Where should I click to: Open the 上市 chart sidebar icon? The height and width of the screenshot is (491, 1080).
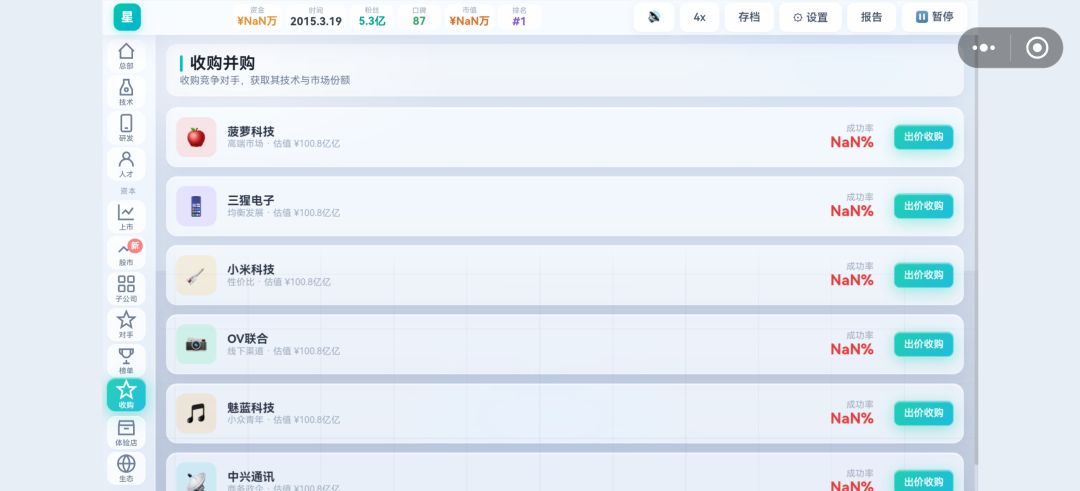pos(126,217)
